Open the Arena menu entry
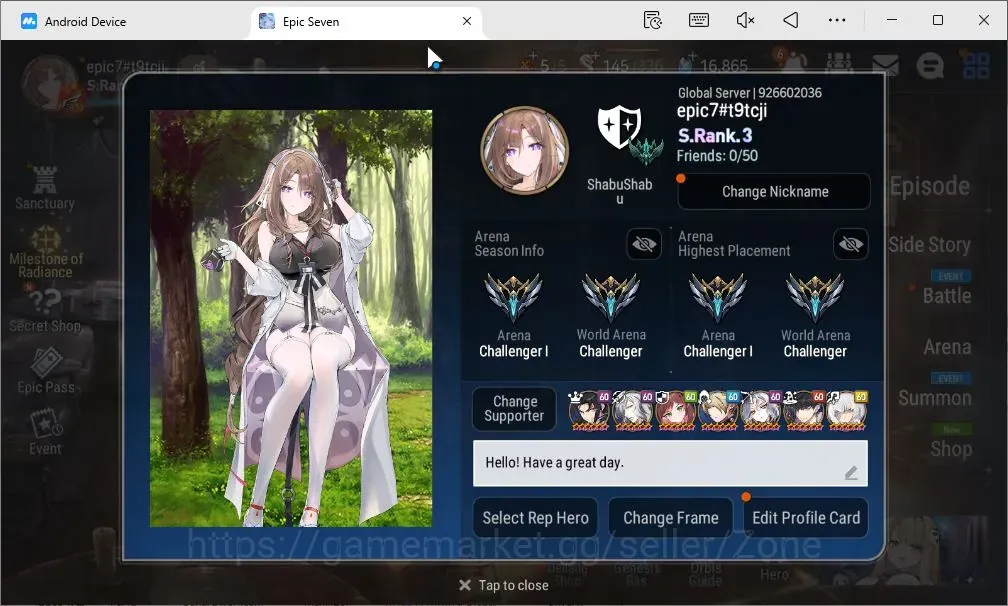1008x606 pixels. [x=947, y=347]
